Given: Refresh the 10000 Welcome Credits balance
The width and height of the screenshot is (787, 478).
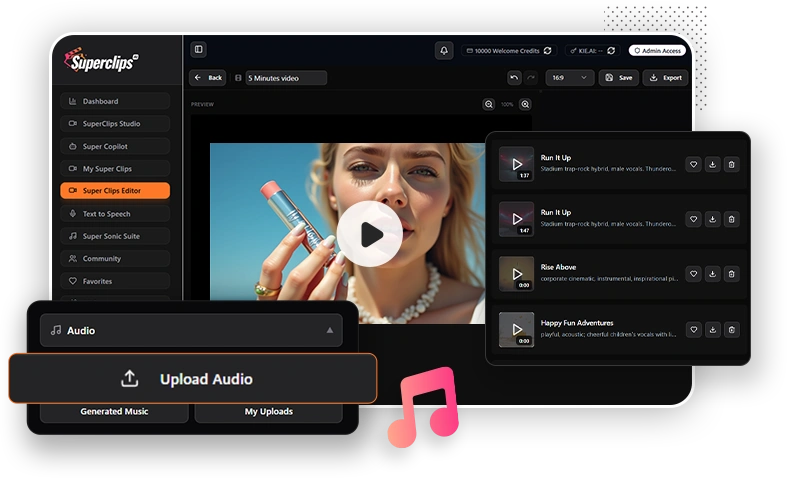Looking at the screenshot, I should click(x=548, y=51).
